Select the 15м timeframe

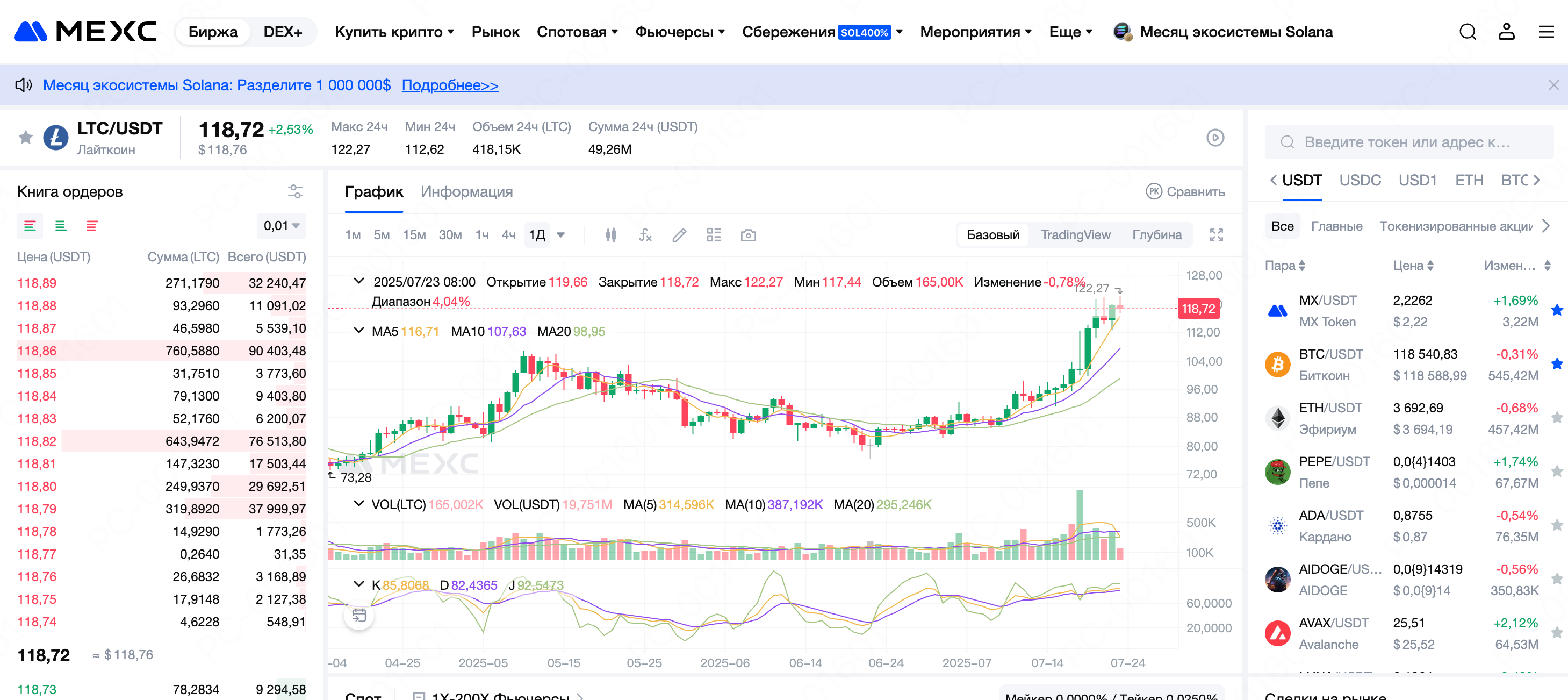(x=414, y=235)
